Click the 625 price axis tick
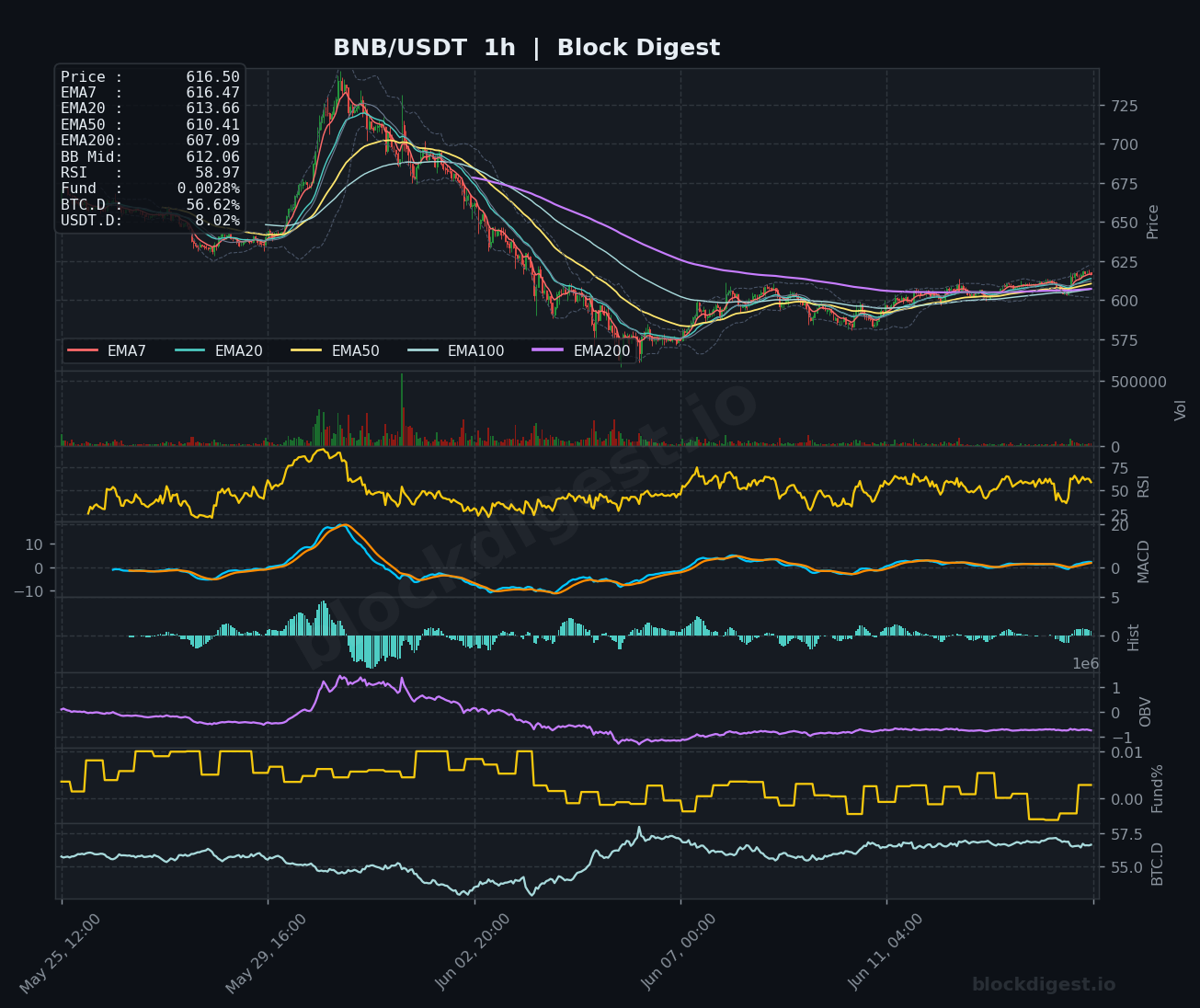1200x1008 pixels. pyautogui.click(x=1124, y=262)
